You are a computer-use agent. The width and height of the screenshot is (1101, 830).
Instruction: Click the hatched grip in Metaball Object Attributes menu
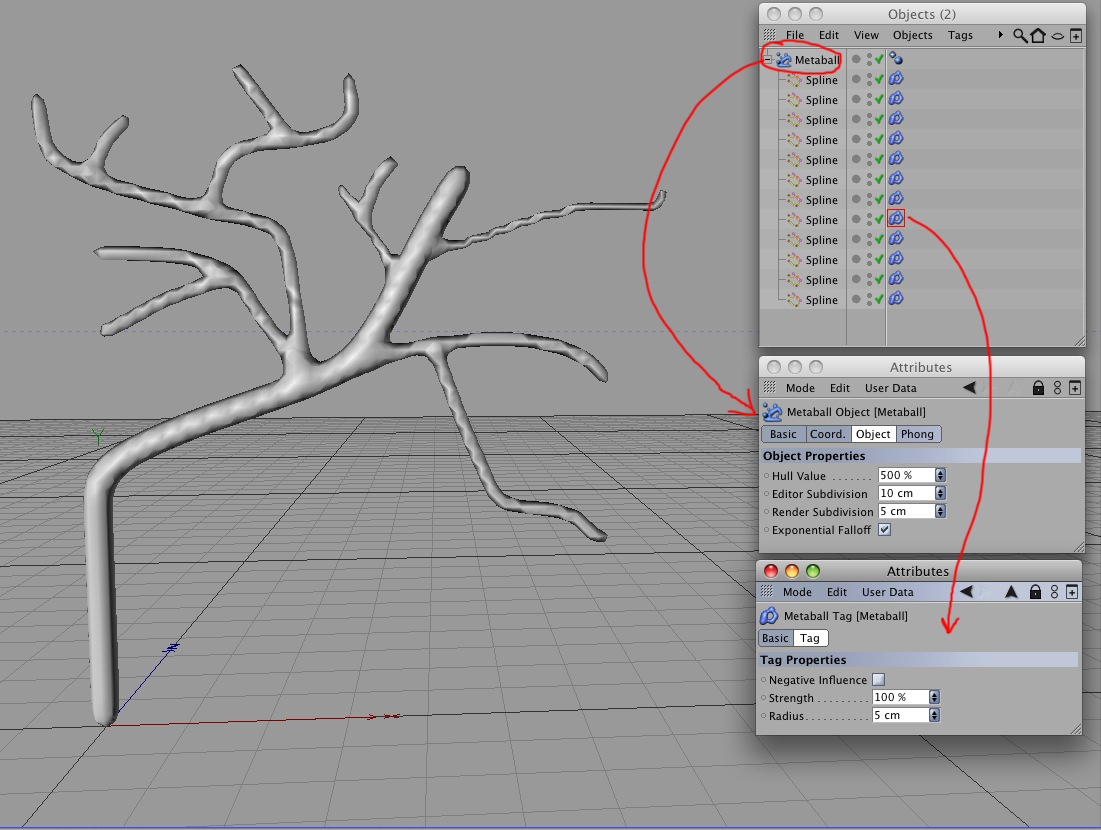click(x=770, y=387)
